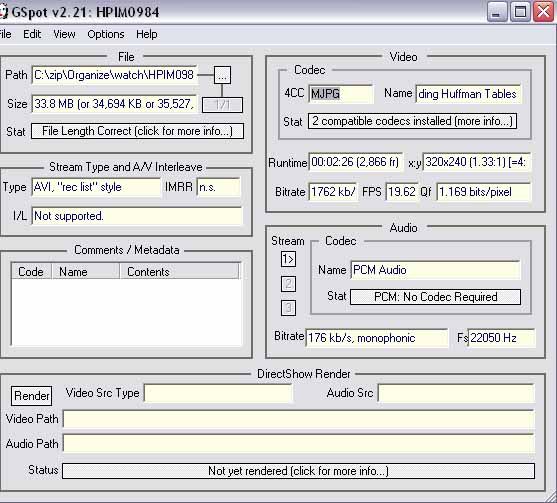Click 2 compatible codecs installed button
This screenshot has width=557, height=503.
pyautogui.click(x=412, y=121)
